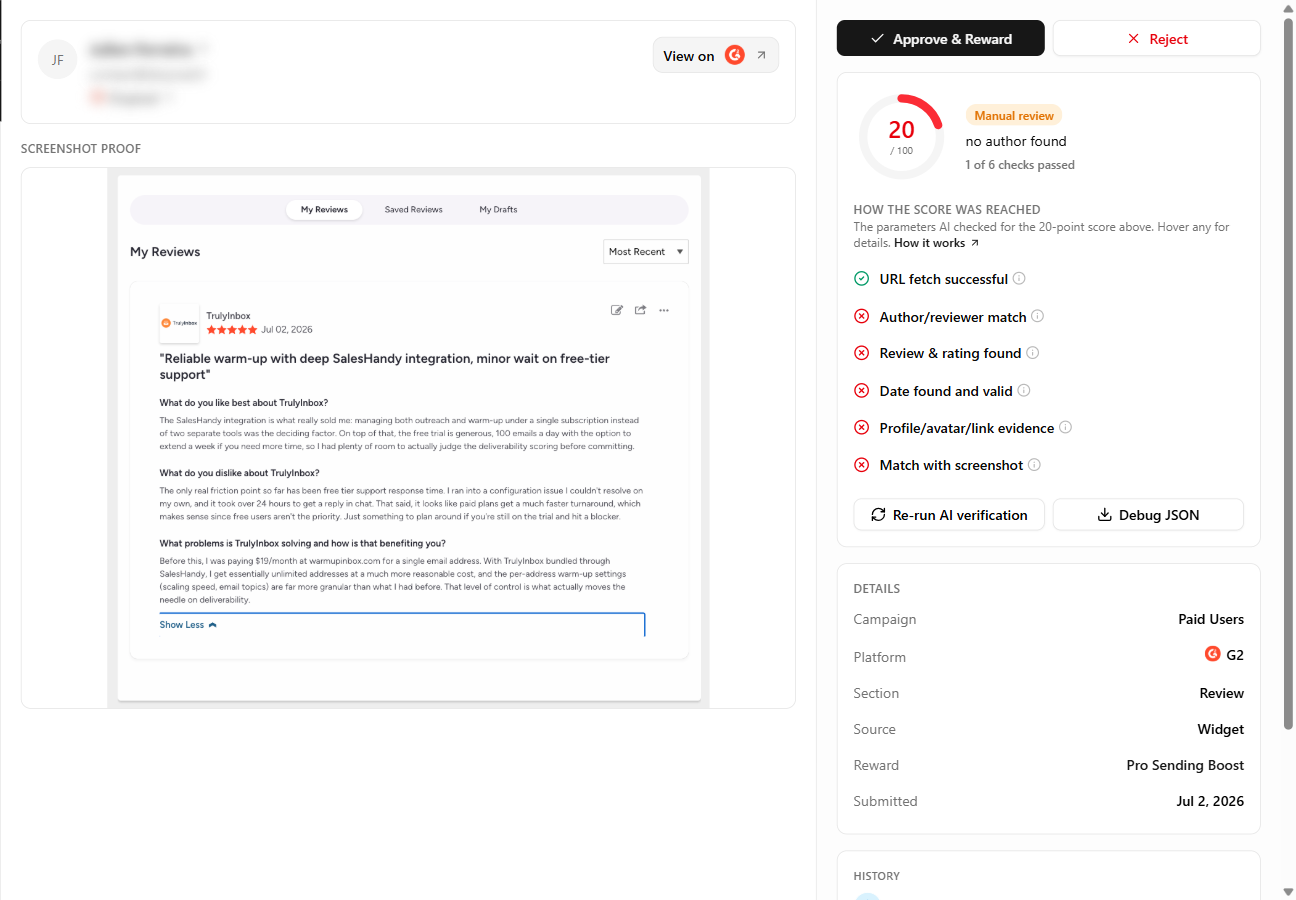Click the 20 / 100 score gauge
This screenshot has width=1296, height=900.
pos(901,137)
